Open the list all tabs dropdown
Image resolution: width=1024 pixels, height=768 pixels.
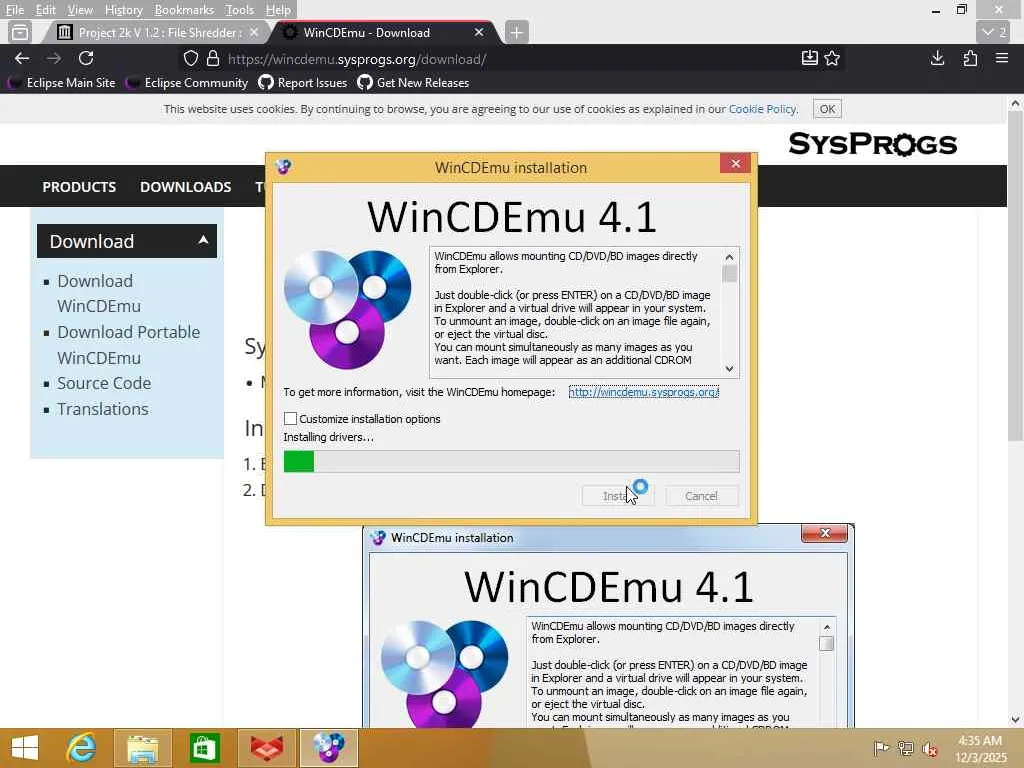tap(994, 32)
